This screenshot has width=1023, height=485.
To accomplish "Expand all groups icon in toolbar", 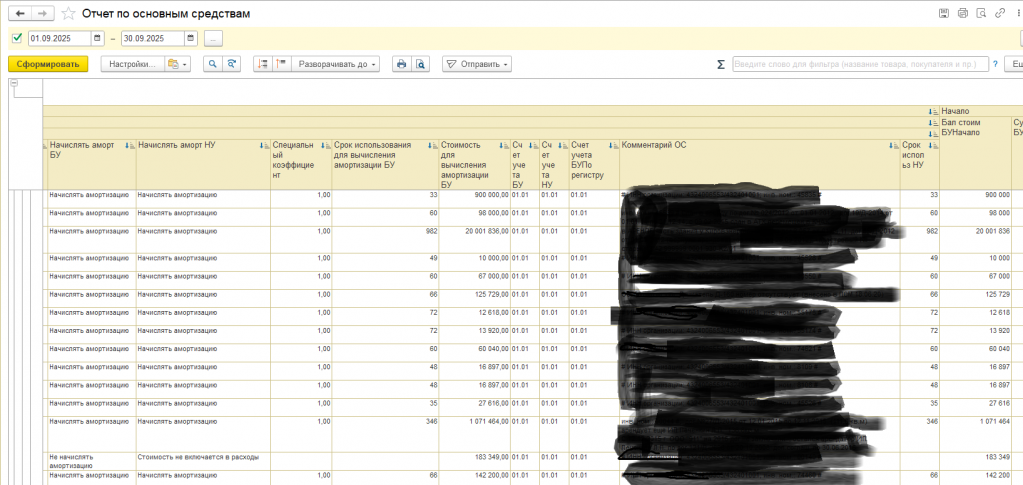I will (x=281, y=64).
